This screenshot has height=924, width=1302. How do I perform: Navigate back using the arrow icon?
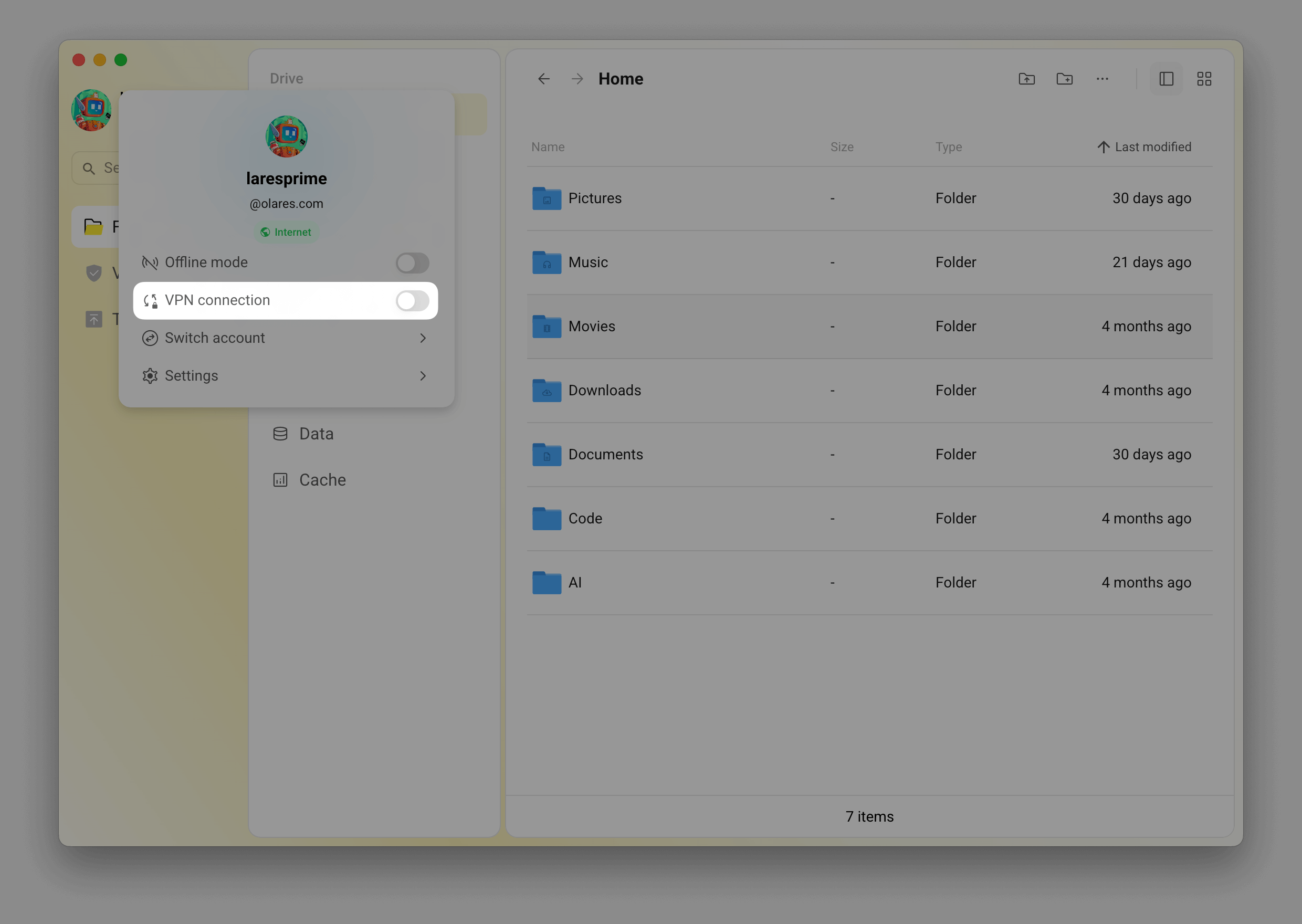click(x=543, y=79)
